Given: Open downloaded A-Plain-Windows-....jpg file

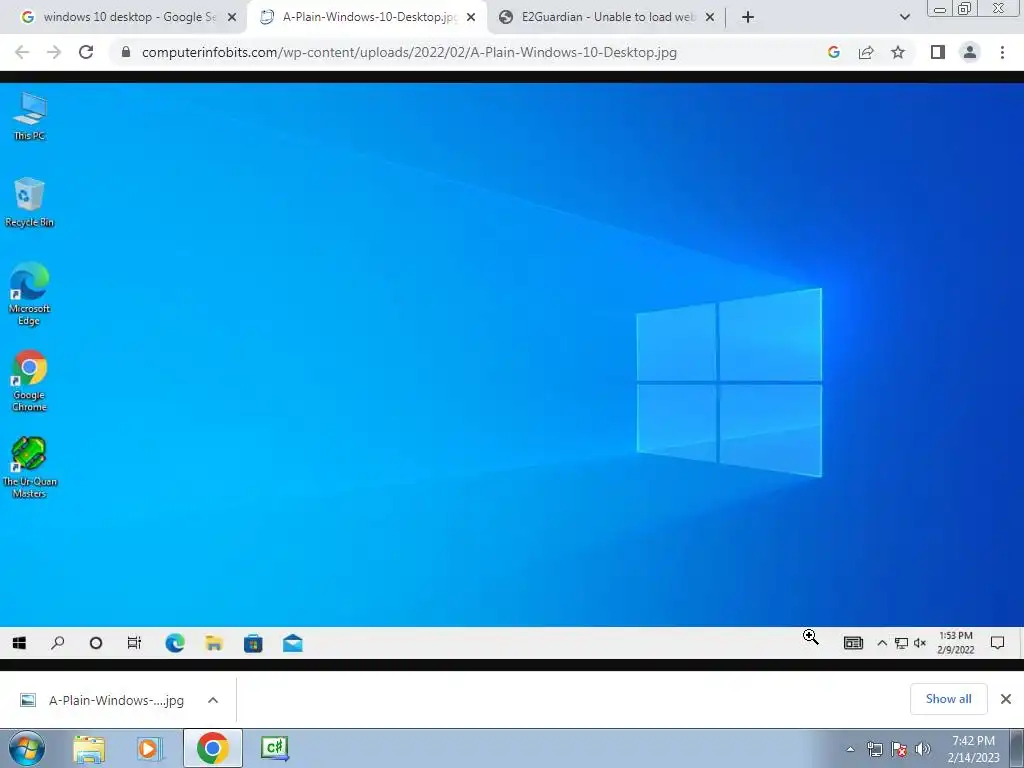Looking at the screenshot, I should (x=103, y=700).
